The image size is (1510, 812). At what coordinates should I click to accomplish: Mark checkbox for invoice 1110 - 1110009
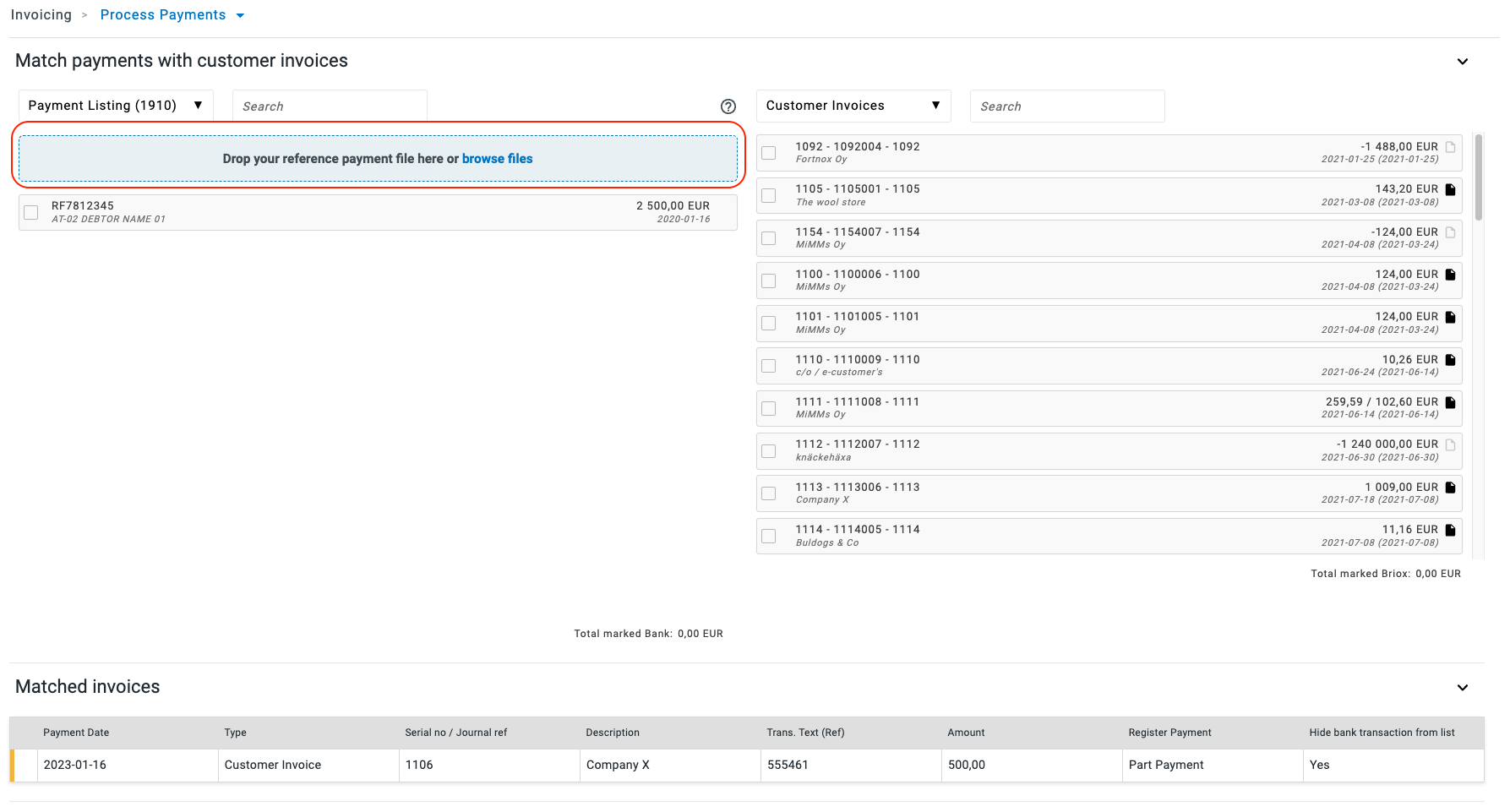pyautogui.click(x=769, y=366)
